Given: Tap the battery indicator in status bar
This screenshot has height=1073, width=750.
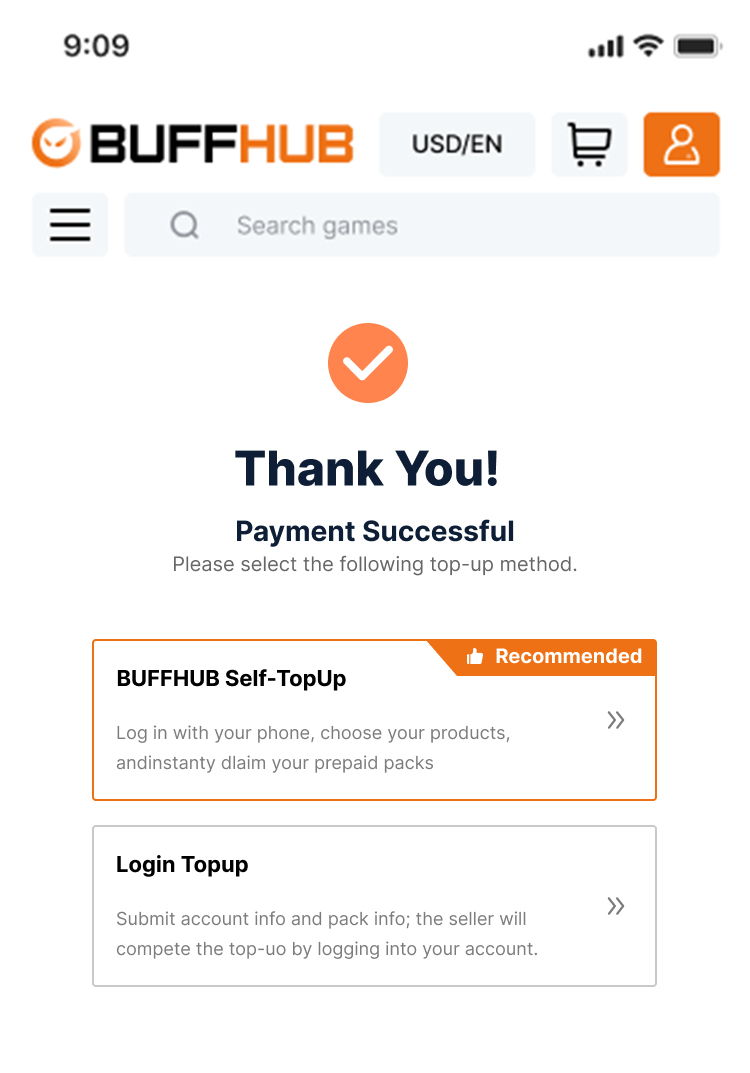Looking at the screenshot, I should tap(698, 46).
